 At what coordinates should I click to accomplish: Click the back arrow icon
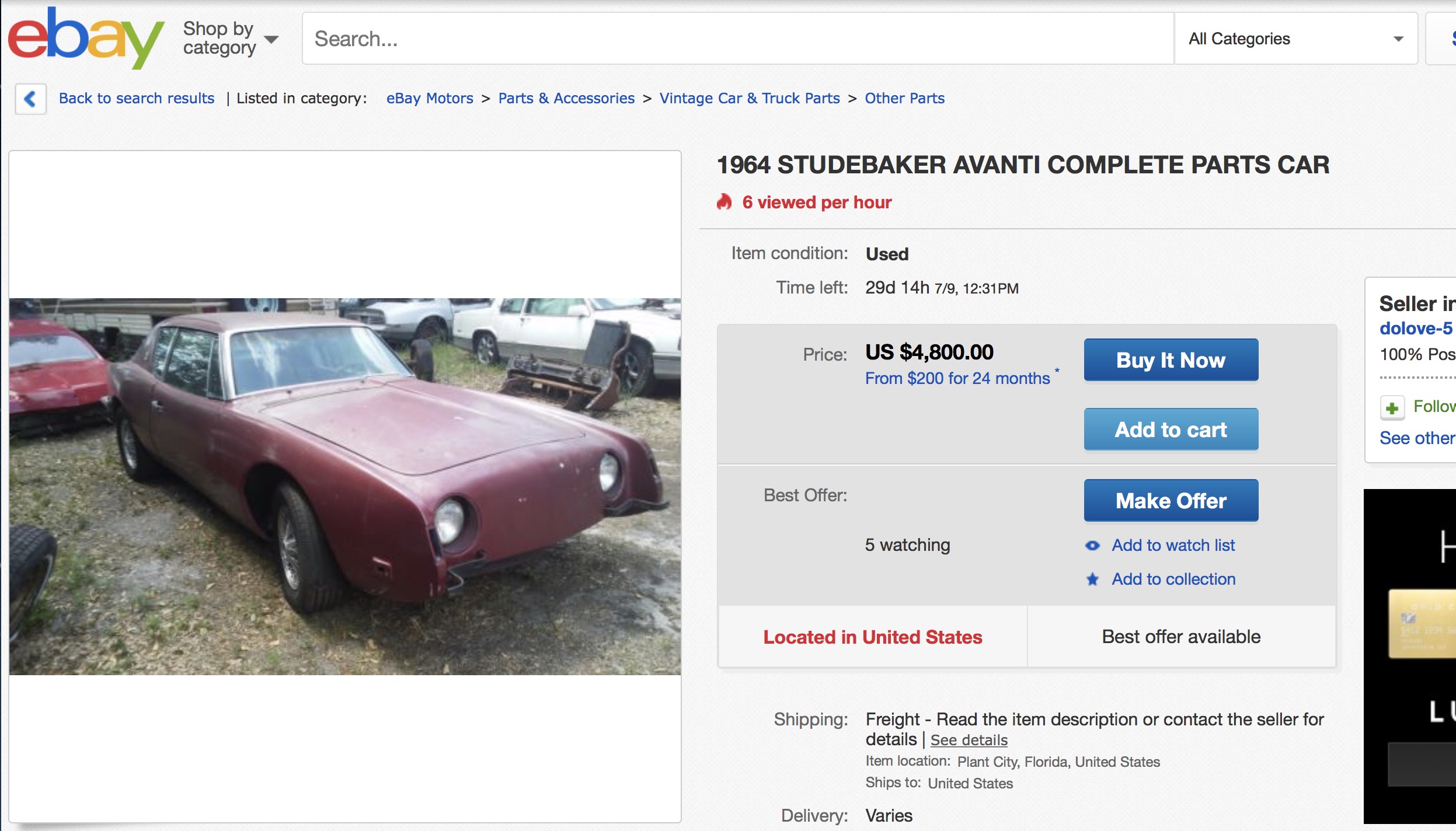tap(30, 99)
